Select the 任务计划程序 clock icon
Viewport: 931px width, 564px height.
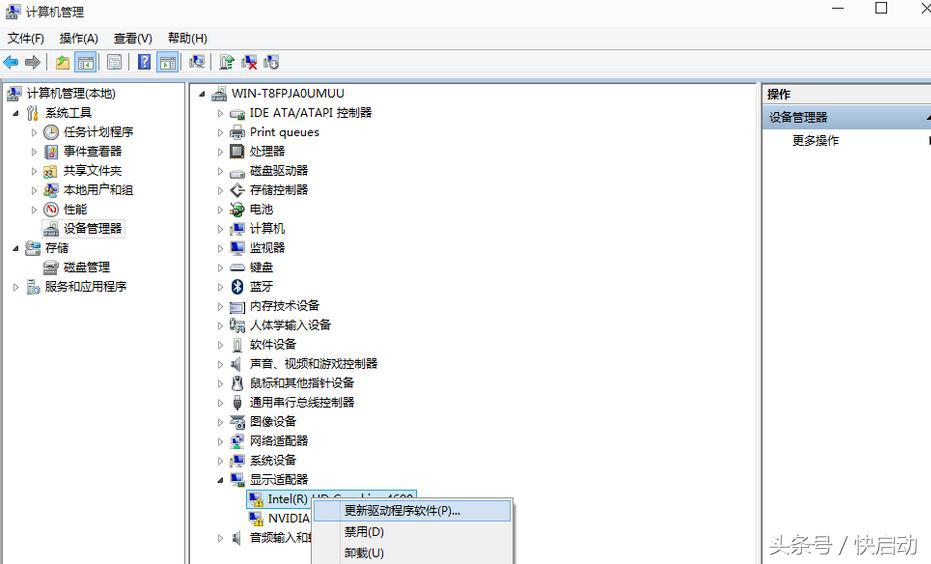pyautogui.click(x=51, y=132)
